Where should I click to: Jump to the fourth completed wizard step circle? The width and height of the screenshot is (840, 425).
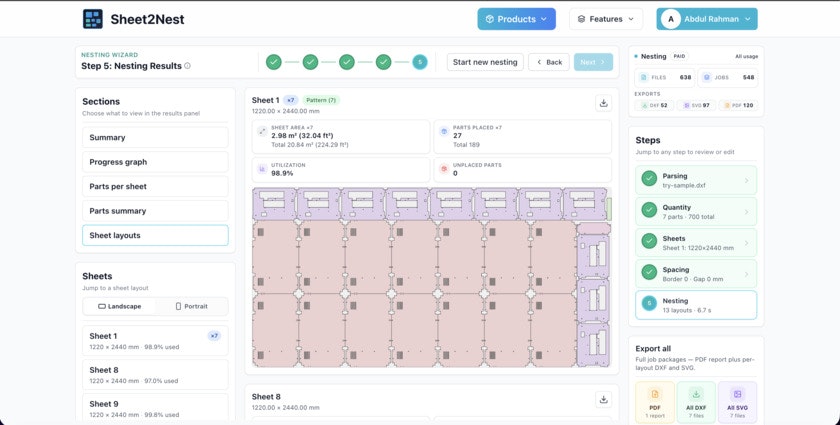[383, 62]
